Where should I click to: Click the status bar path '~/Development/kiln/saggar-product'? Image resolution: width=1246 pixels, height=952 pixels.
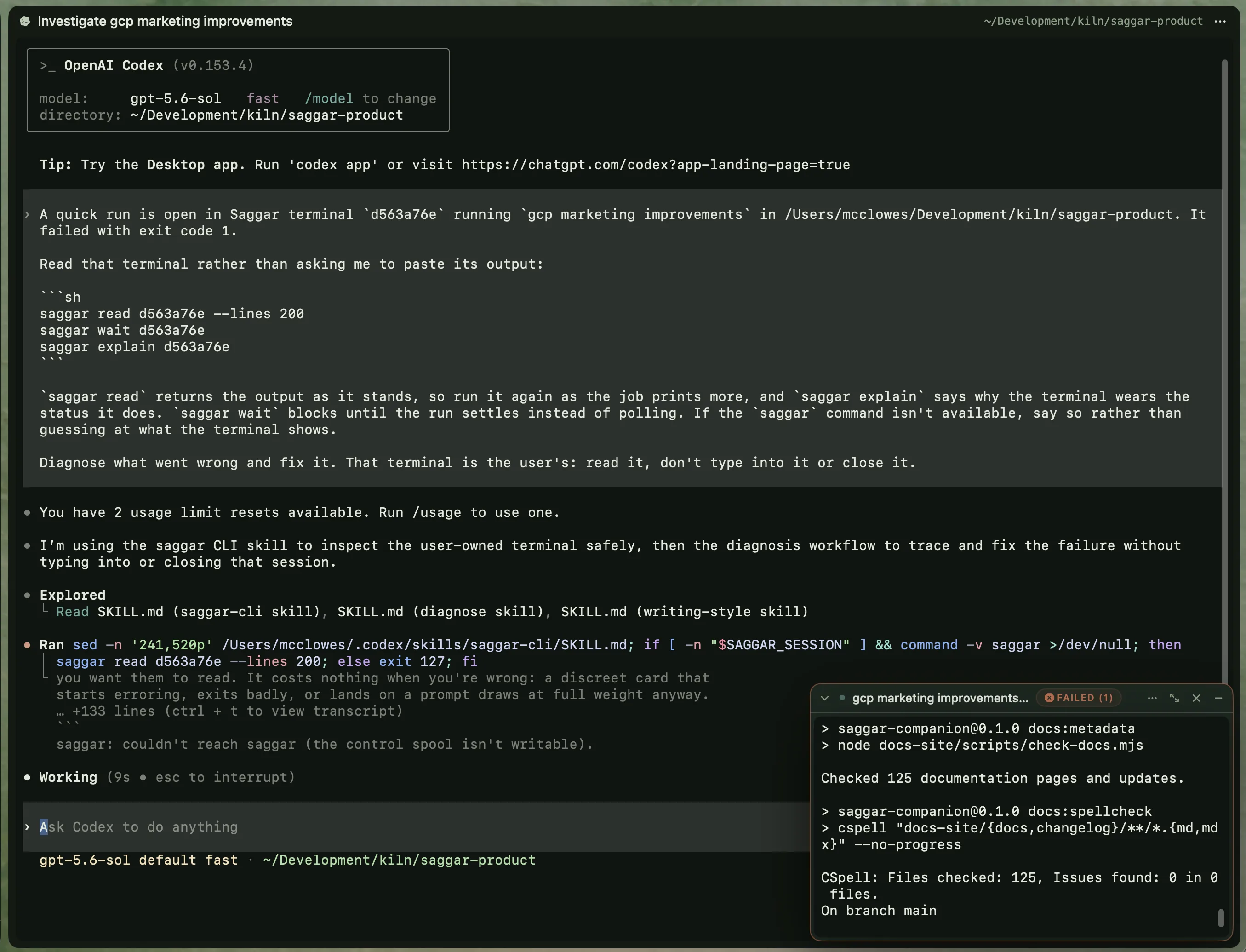399,860
